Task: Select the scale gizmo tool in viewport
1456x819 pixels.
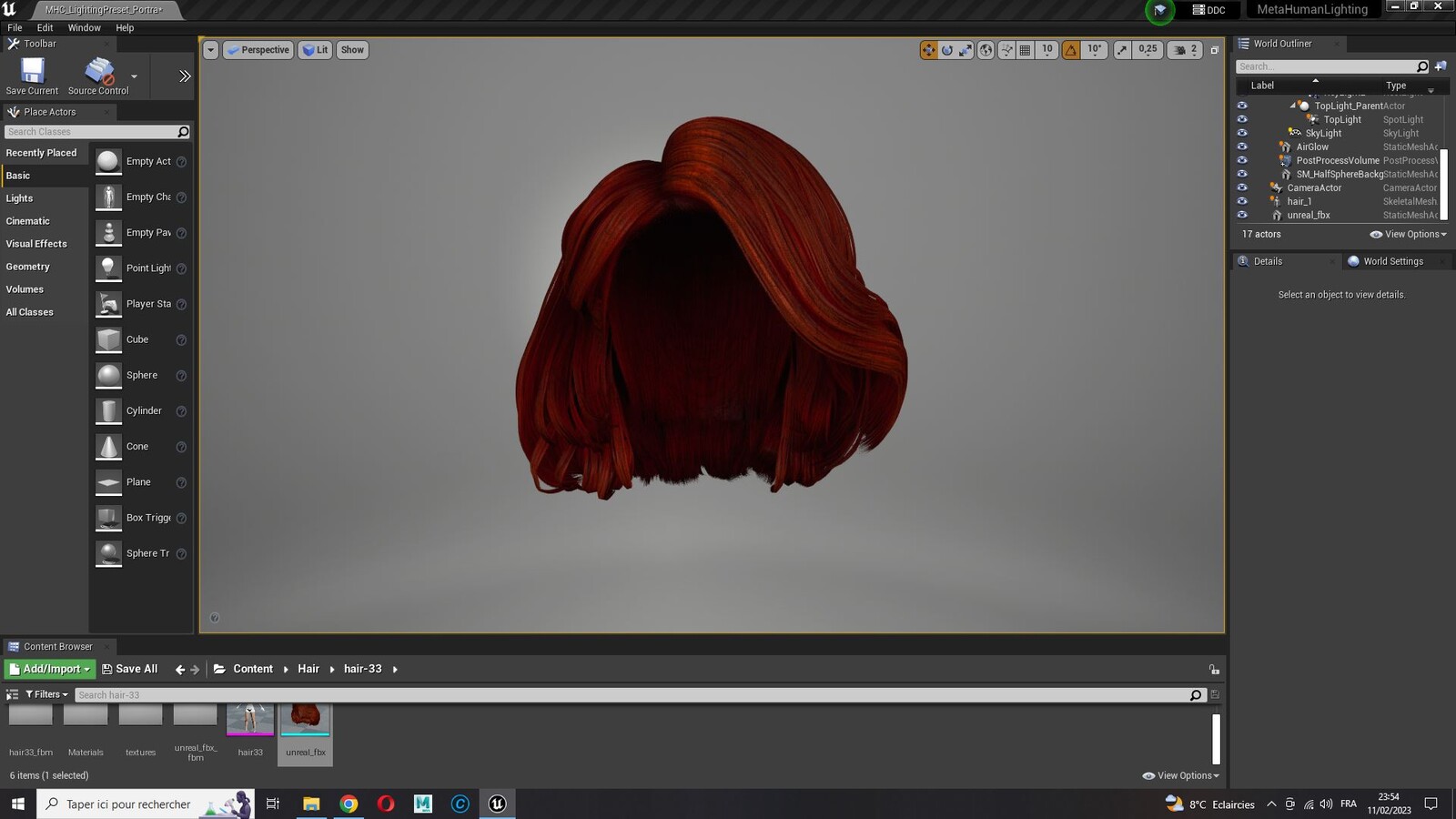Action: pyautogui.click(x=966, y=50)
